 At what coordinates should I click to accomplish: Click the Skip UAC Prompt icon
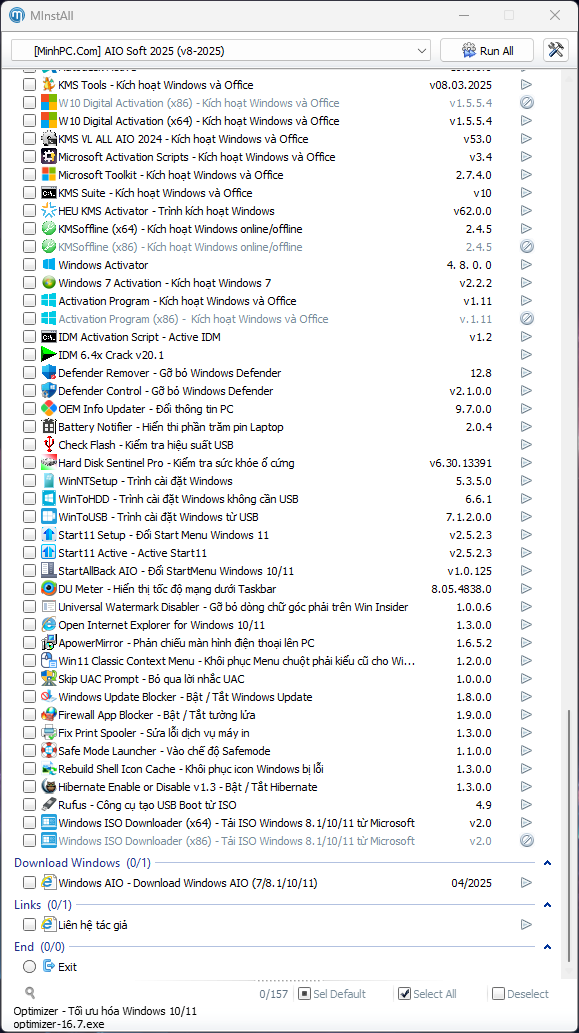pos(49,679)
